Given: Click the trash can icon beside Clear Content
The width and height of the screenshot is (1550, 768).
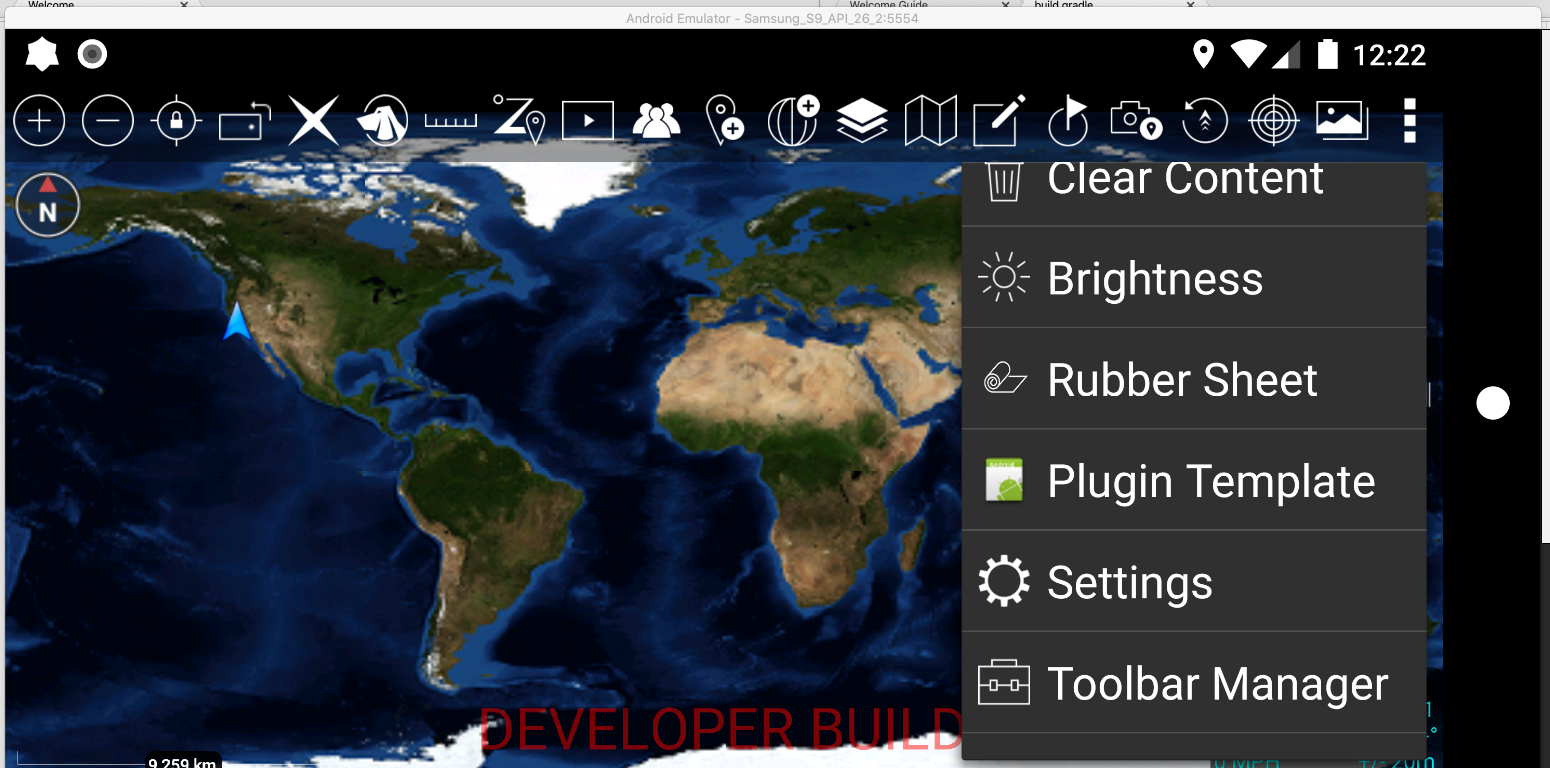Looking at the screenshot, I should point(1004,180).
